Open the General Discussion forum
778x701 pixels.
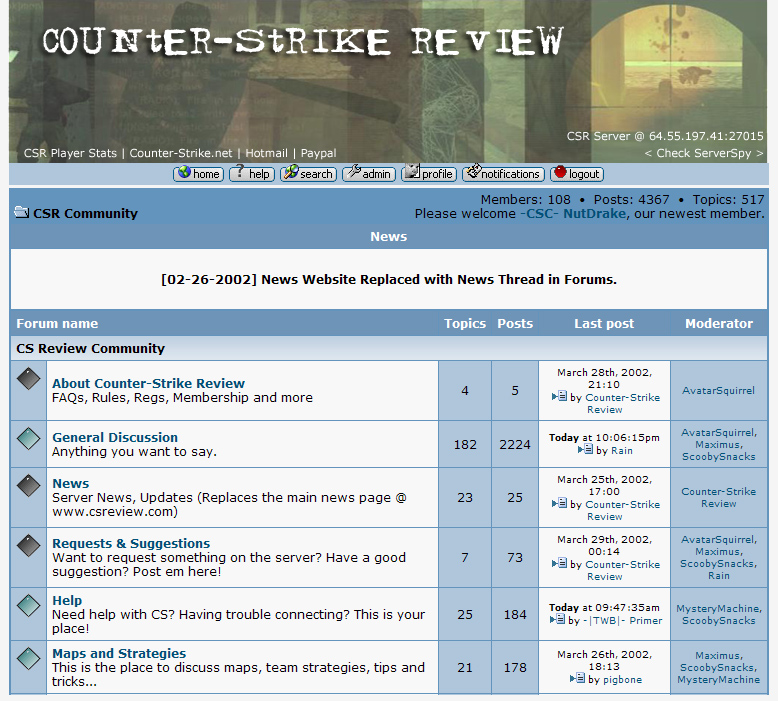coord(115,437)
